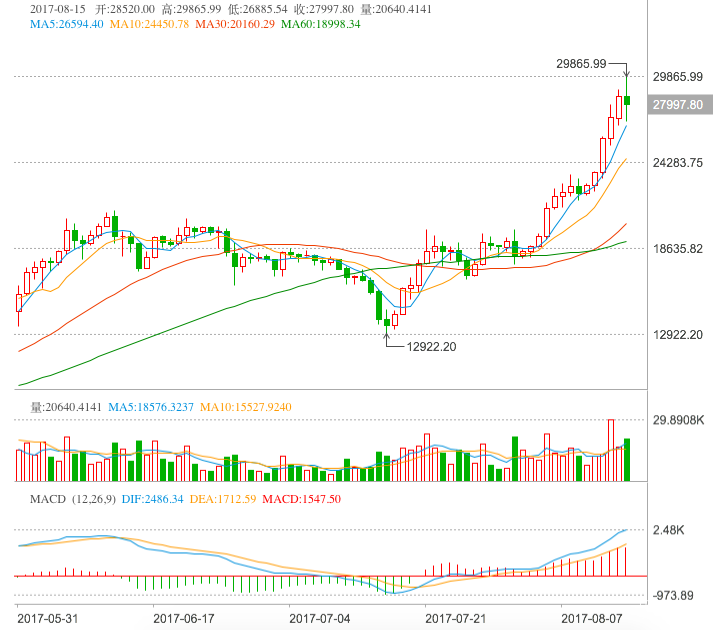Click the 24283.75 price axis label

[678, 162]
